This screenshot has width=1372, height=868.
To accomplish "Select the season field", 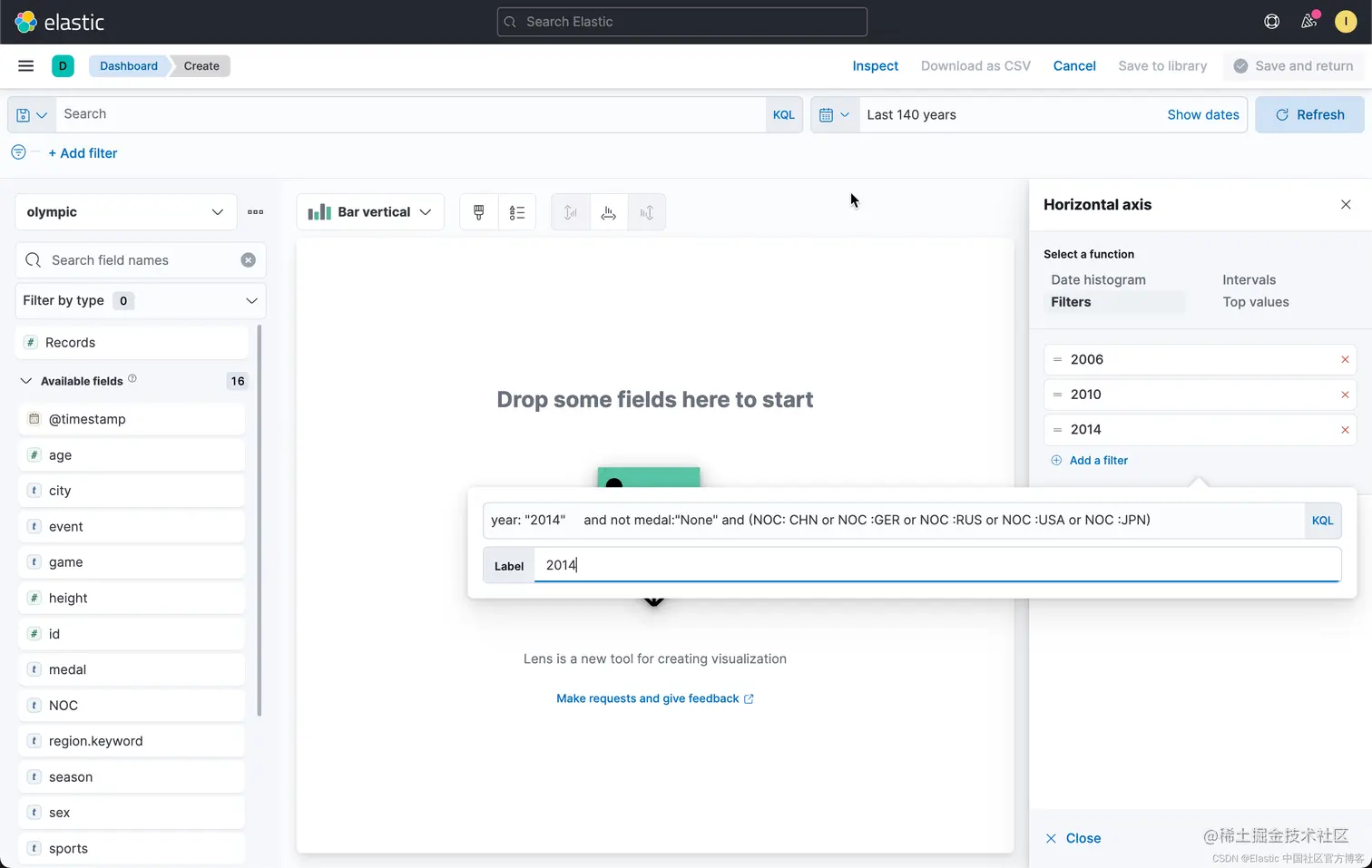I will [x=132, y=777].
